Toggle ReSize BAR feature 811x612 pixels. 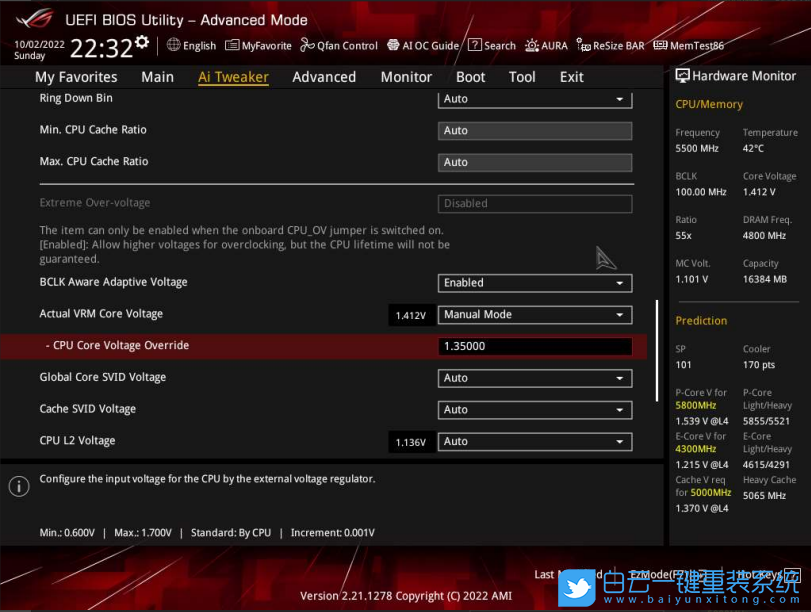pos(610,45)
